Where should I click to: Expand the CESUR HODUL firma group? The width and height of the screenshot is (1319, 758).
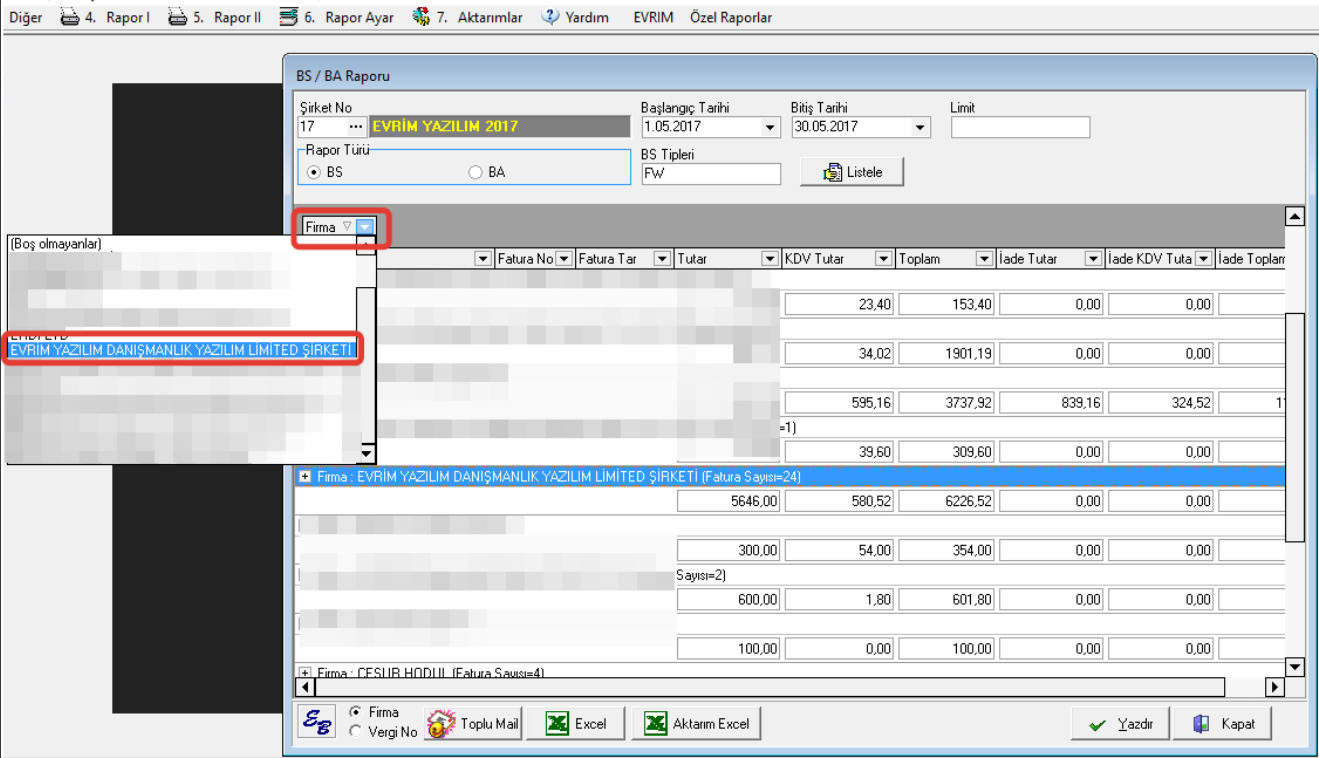[x=304, y=673]
